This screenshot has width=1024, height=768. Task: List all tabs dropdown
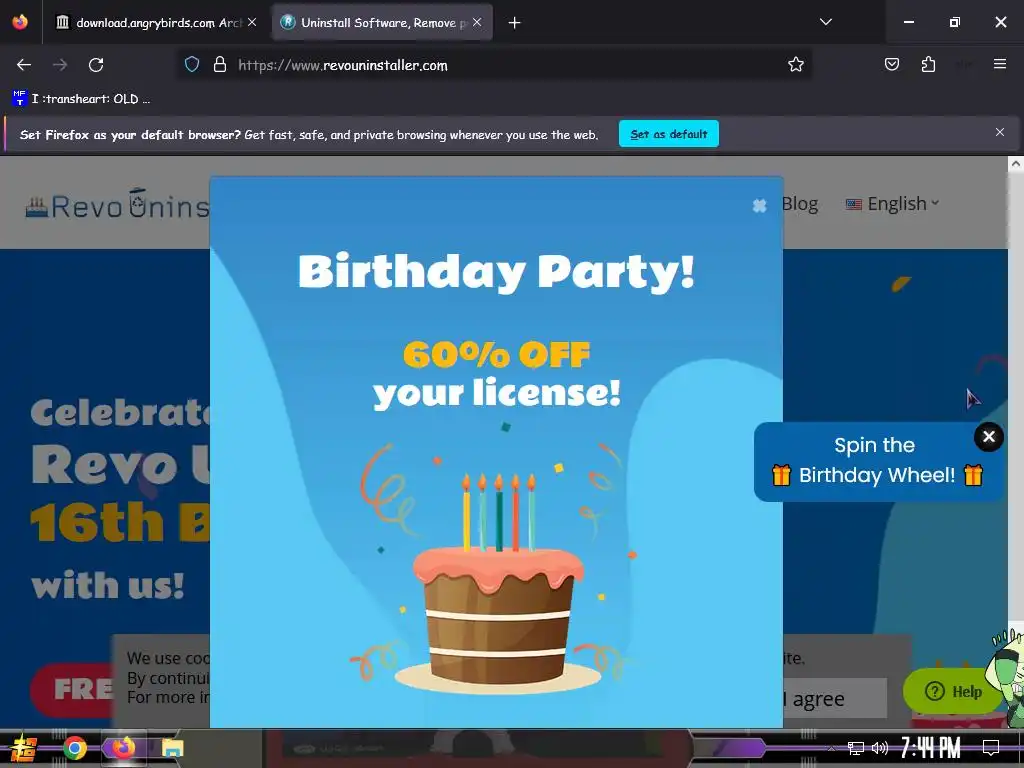(826, 22)
